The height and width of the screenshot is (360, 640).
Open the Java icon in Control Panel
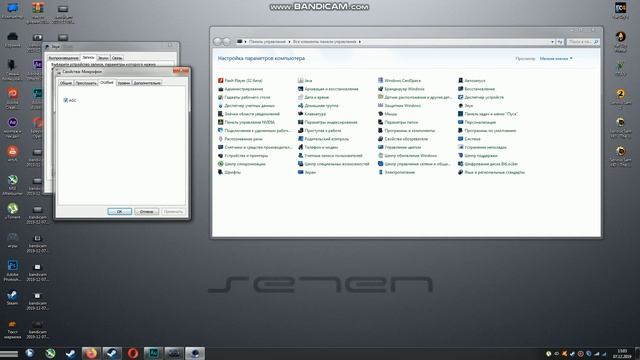click(300, 80)
